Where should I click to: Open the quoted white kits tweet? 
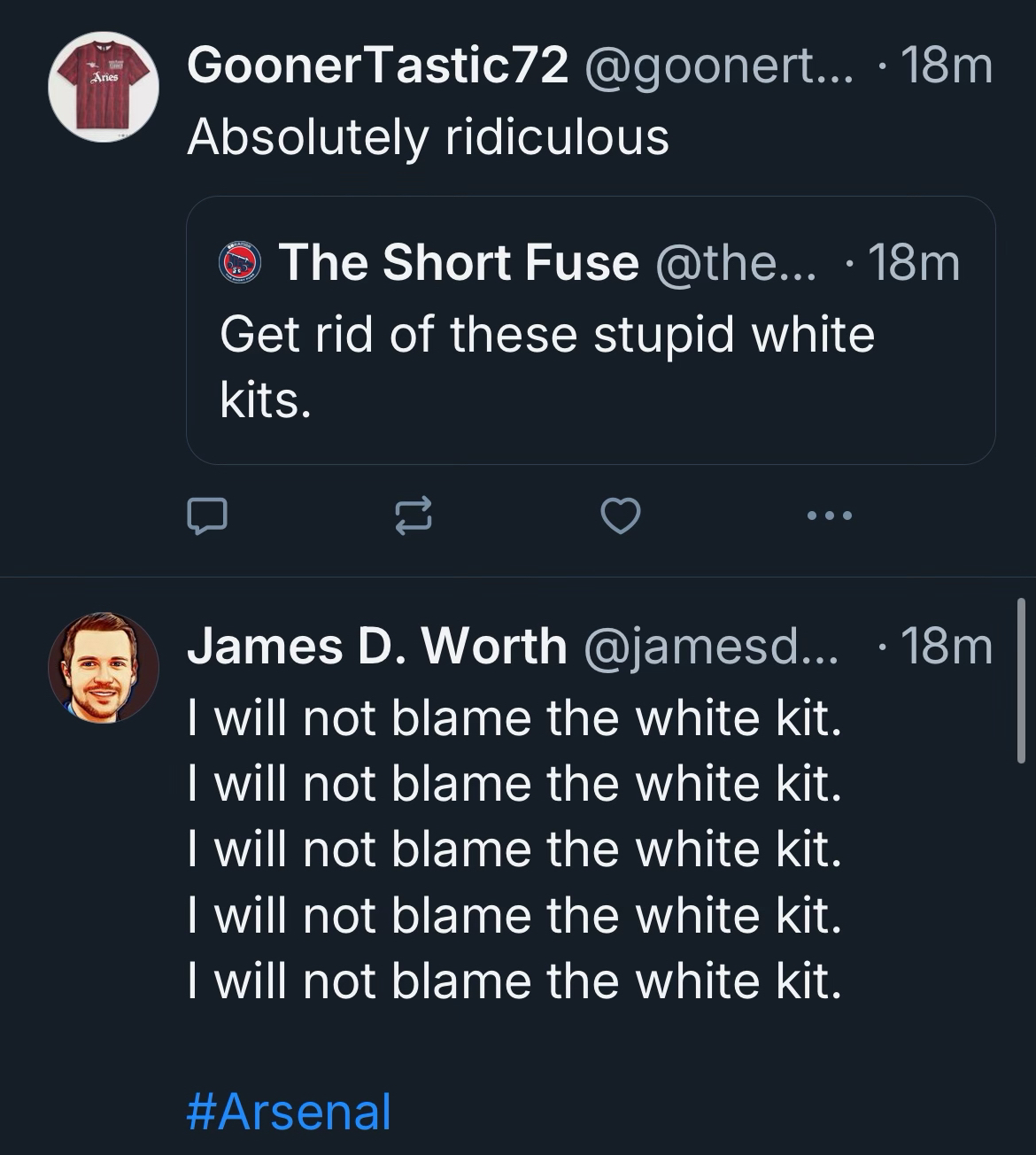click(590, 367)
